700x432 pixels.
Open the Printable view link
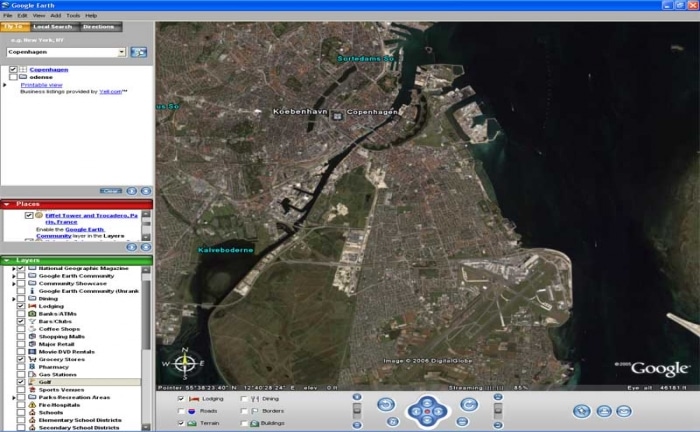coord(41,85)
